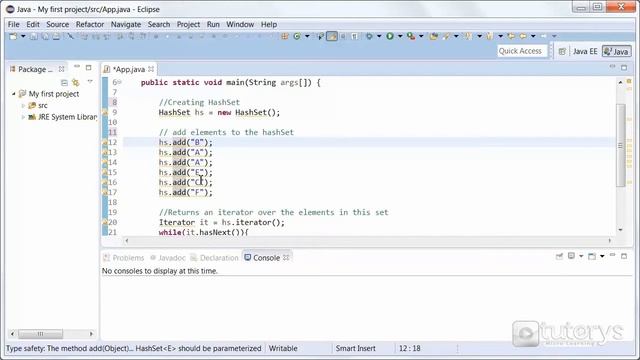Open the File menu
Image resolution: width=640 pixels, height=360 pixels.
click(13, 24)
